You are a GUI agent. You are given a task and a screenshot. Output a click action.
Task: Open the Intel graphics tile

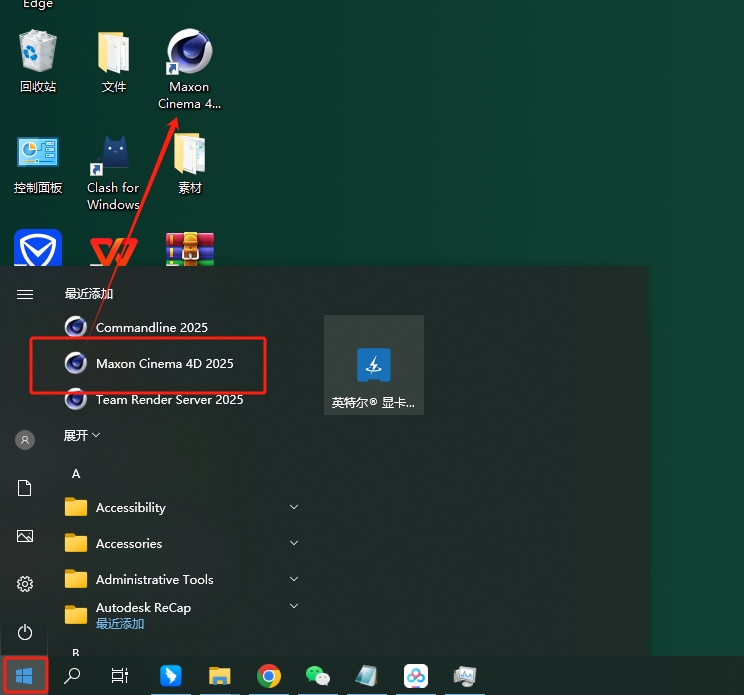click(373, 365)
